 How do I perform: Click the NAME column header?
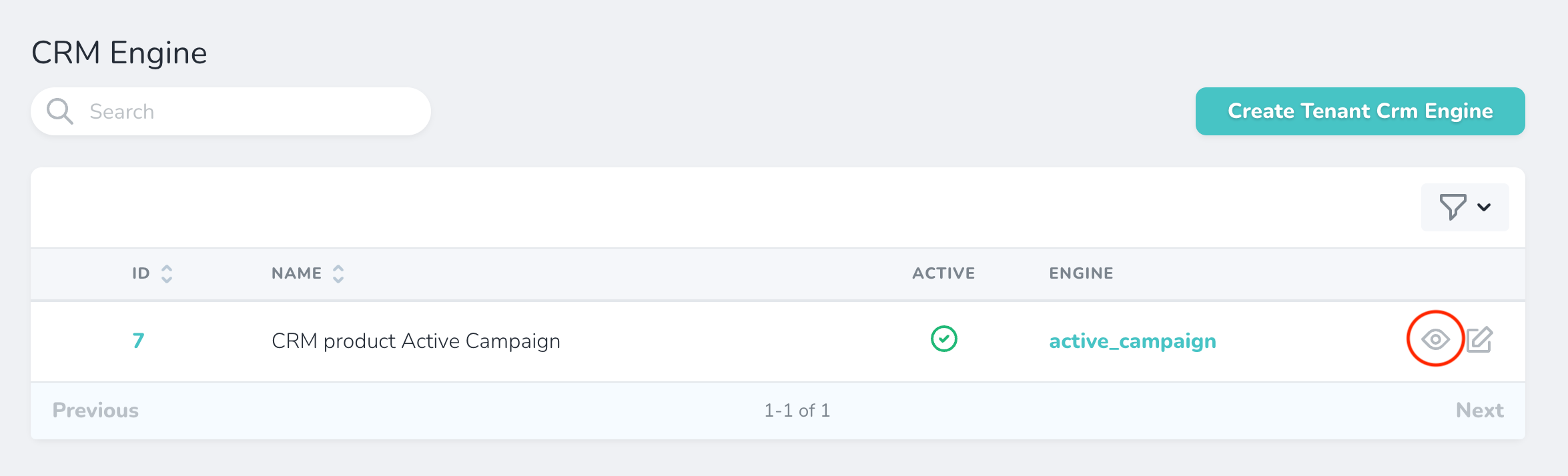[296, 273]
